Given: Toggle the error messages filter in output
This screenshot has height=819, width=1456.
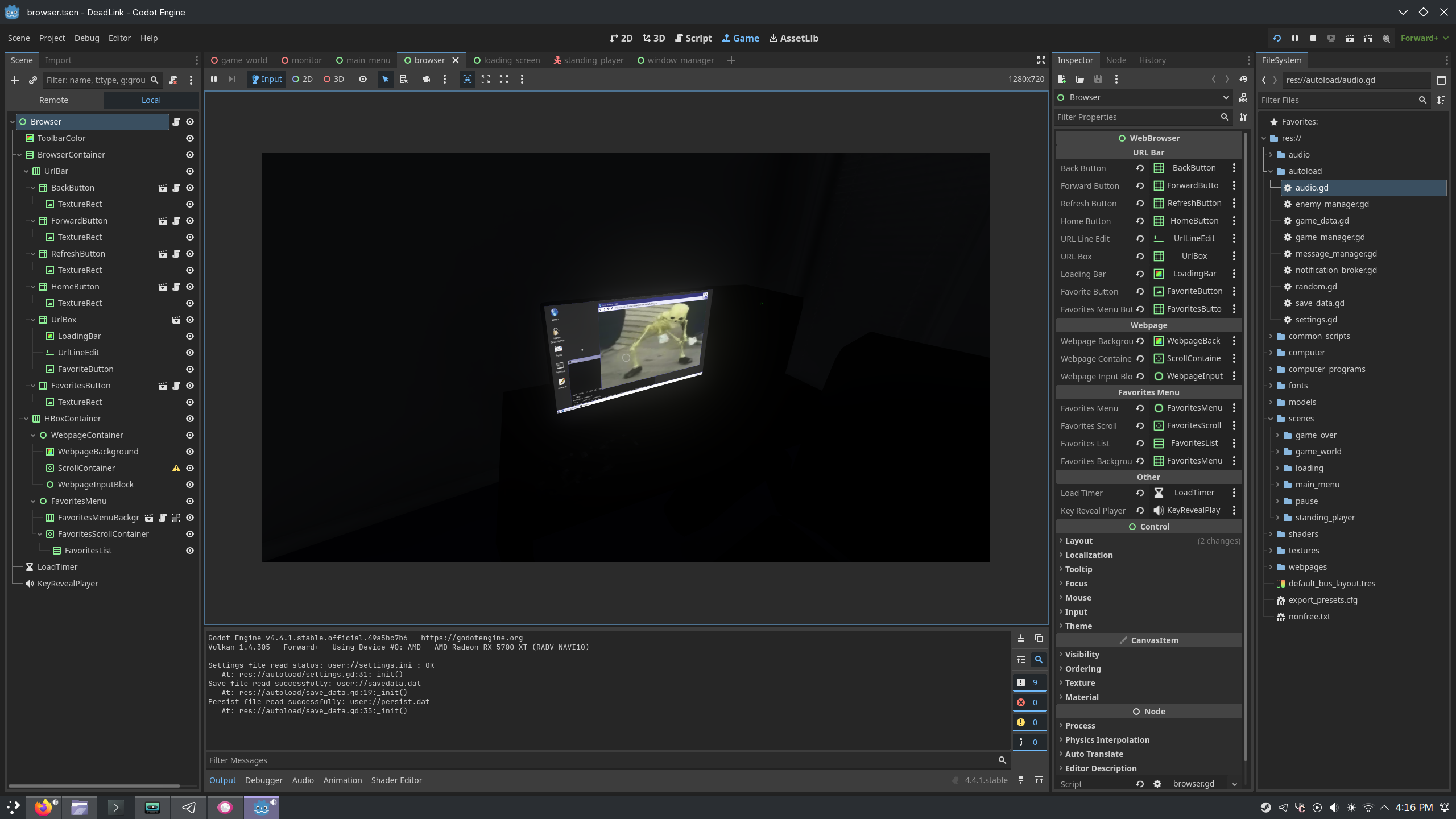Looking at the screenshot, I should point(1029,702).
